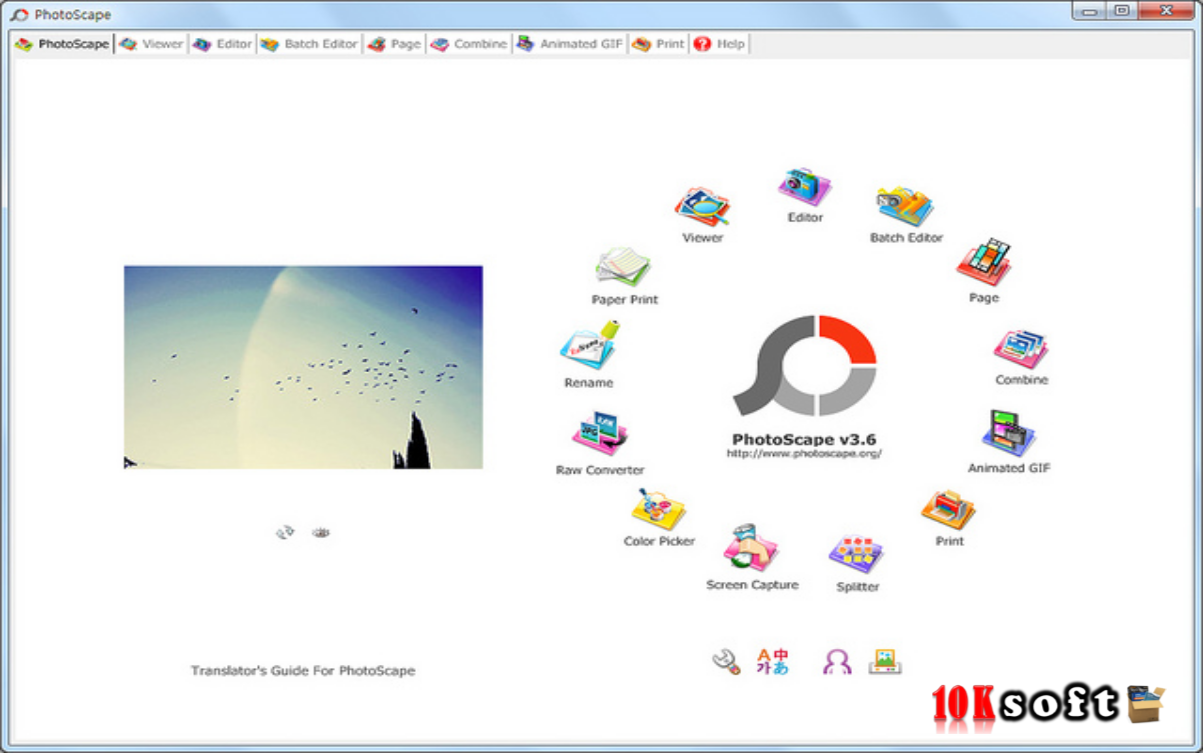Click the picture icon beside the user icon

885,661
